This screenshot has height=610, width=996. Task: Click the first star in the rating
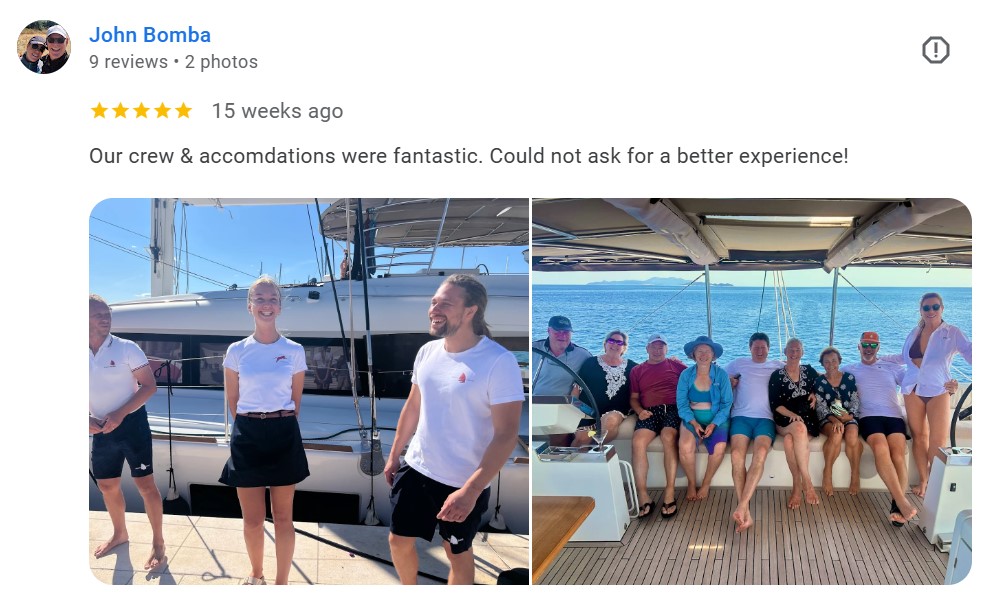click(99, 111)
